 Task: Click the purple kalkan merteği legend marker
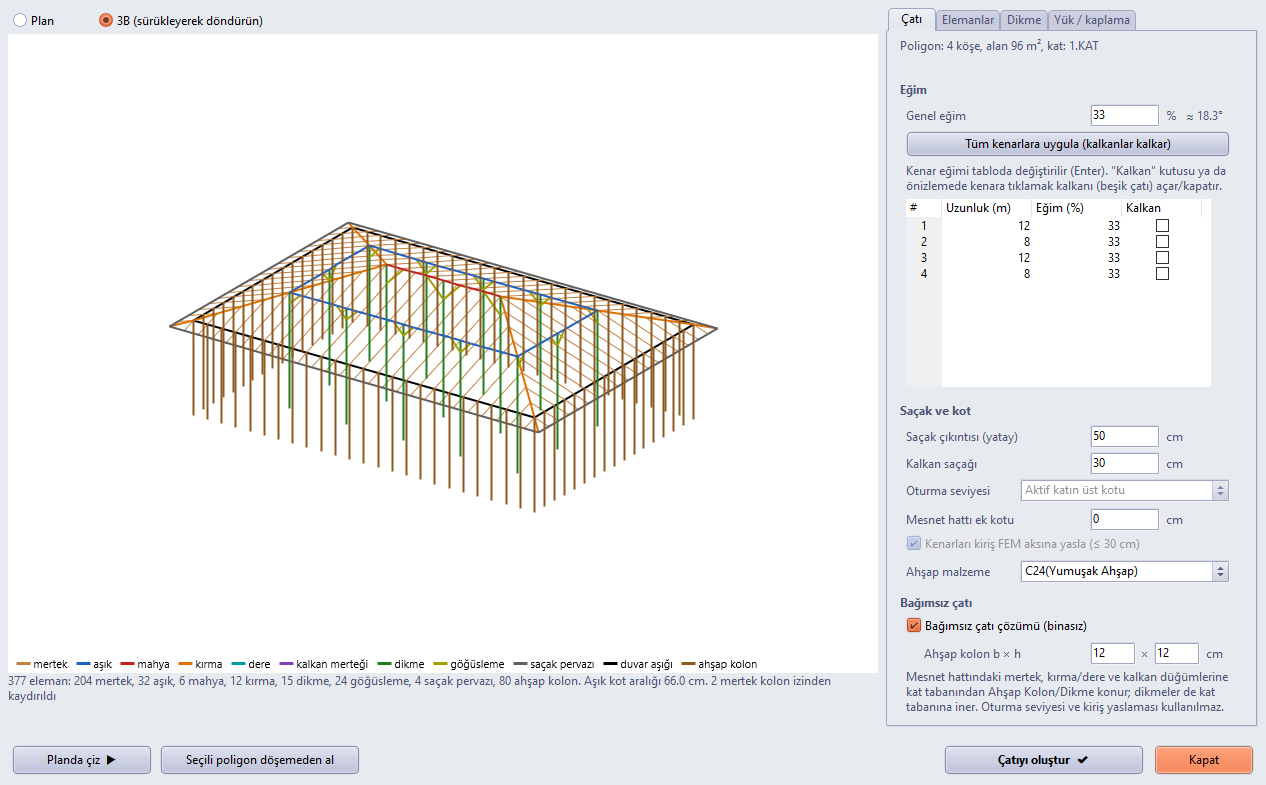(x=287, y=664)
